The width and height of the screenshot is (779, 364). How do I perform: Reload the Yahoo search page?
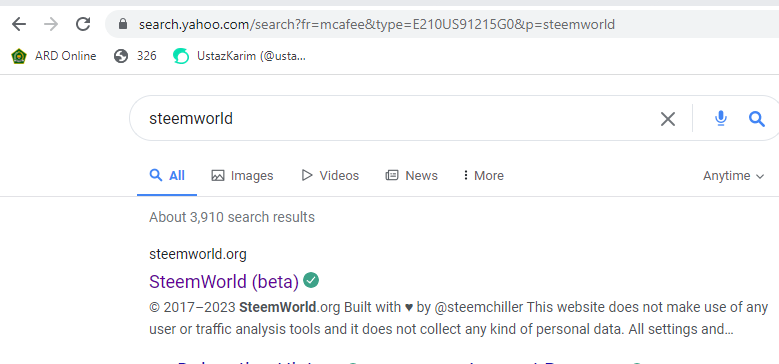(82, 24)
